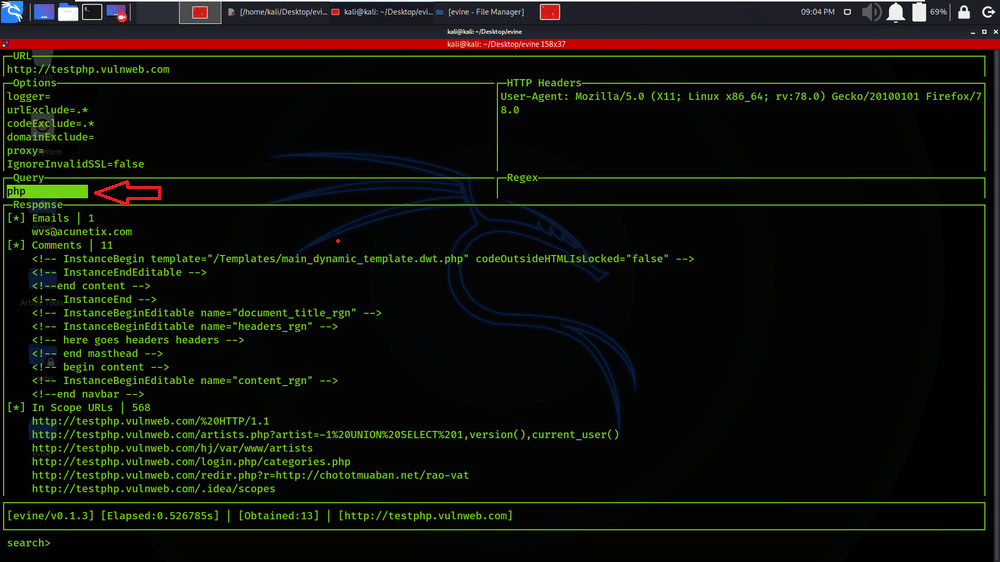
Task: Click the Emails | 1 result heading
Action: coord(50,218)
